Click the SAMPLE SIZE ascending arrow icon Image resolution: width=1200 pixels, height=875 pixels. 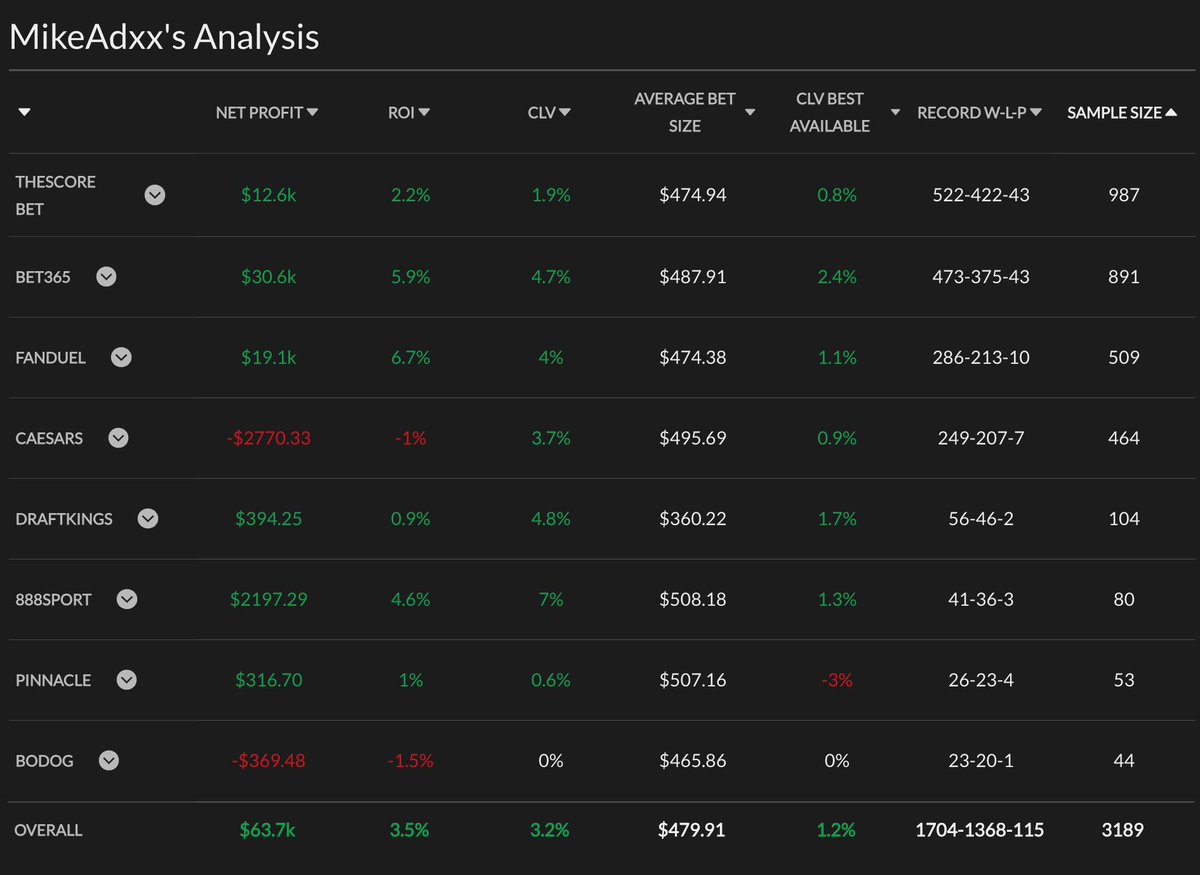[x=1171, y=113]
